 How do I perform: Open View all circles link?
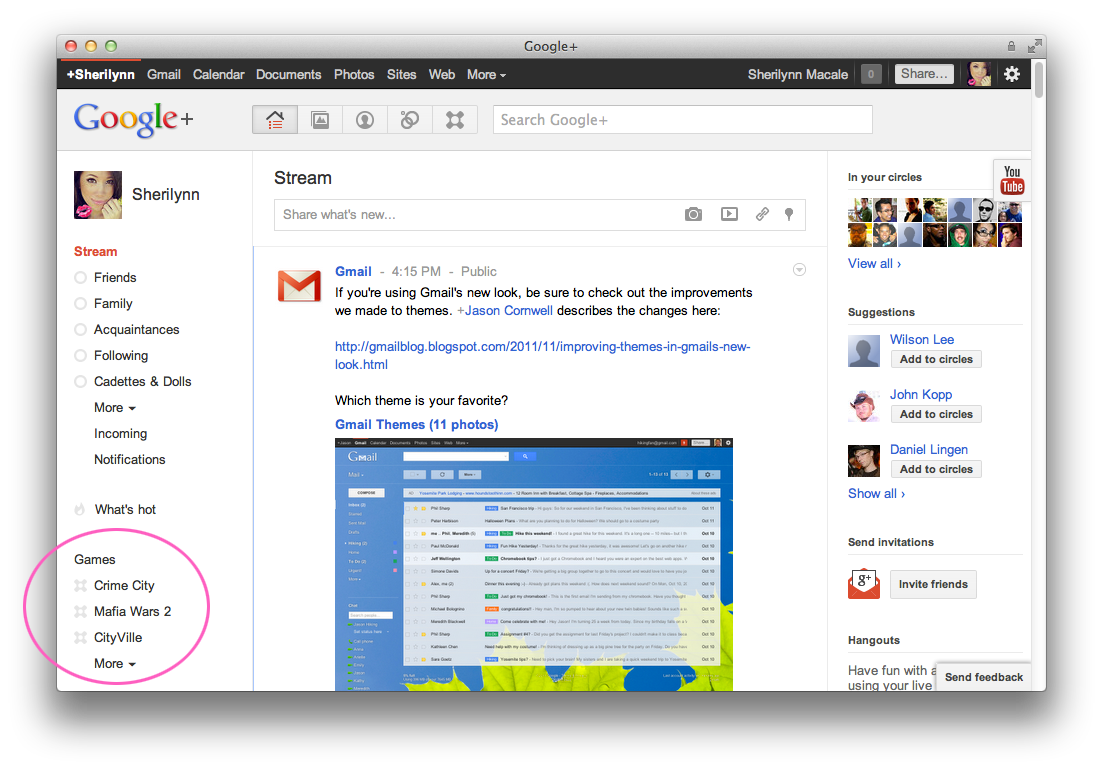[x=874, y=264]
